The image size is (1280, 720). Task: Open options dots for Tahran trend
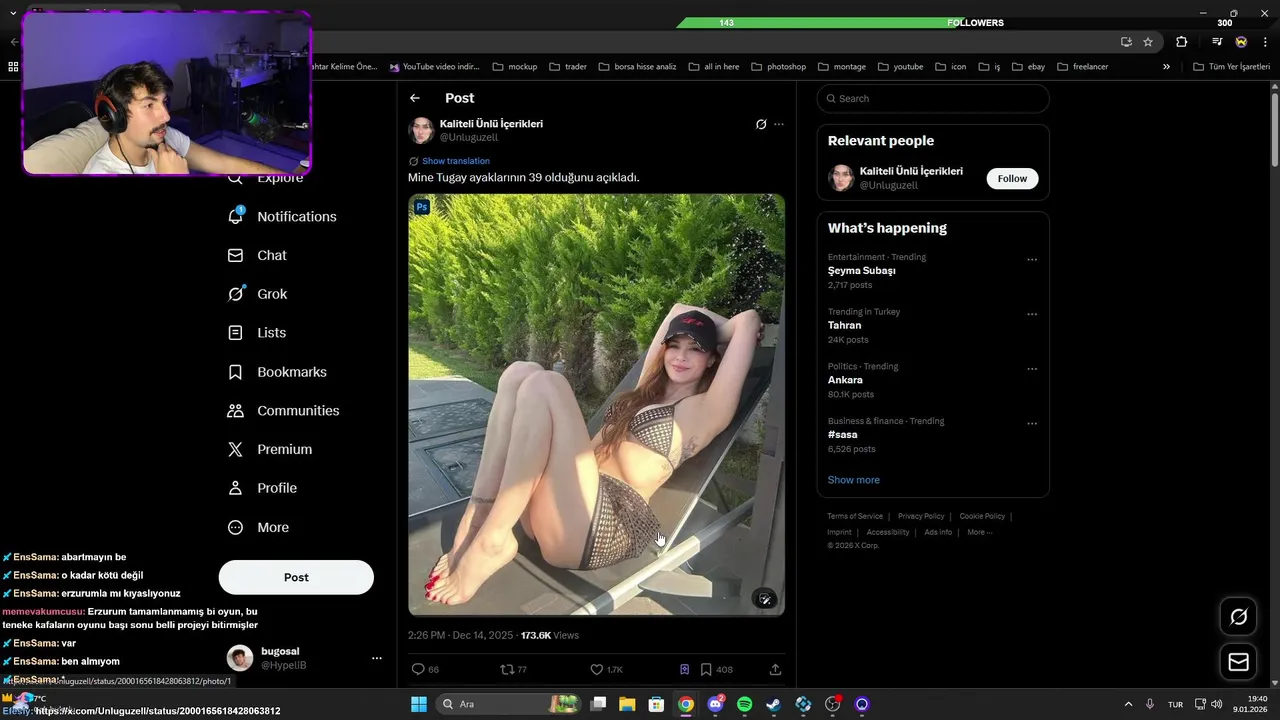point(1032,314)
